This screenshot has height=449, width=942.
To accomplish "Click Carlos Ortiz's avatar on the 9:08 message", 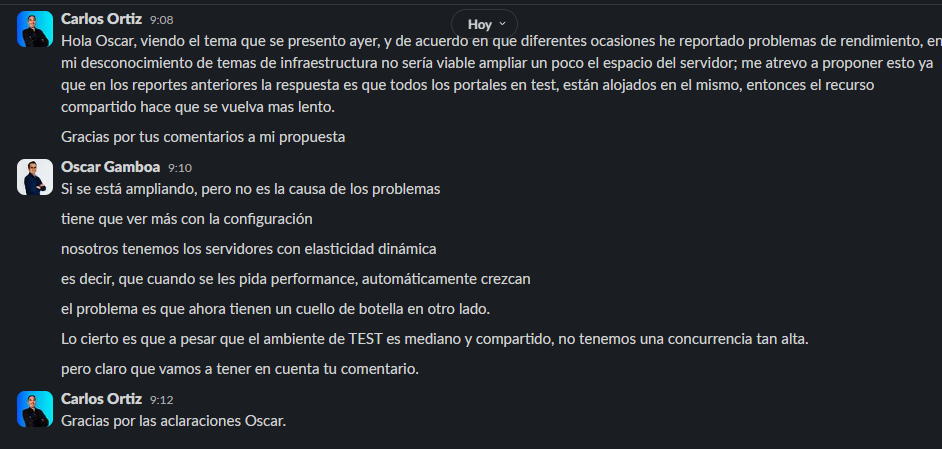I will click(35, 29).
